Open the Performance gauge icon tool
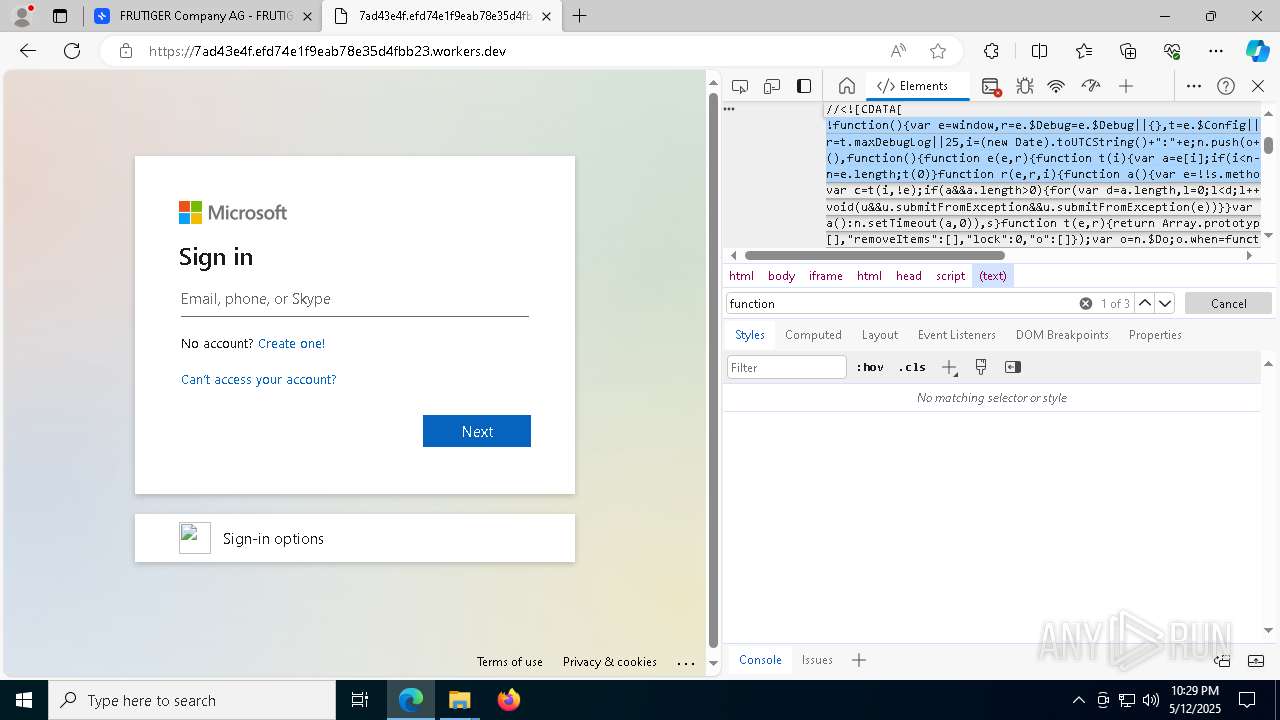This screenshot has height=720, width=1280. [x=1091, y=86]
